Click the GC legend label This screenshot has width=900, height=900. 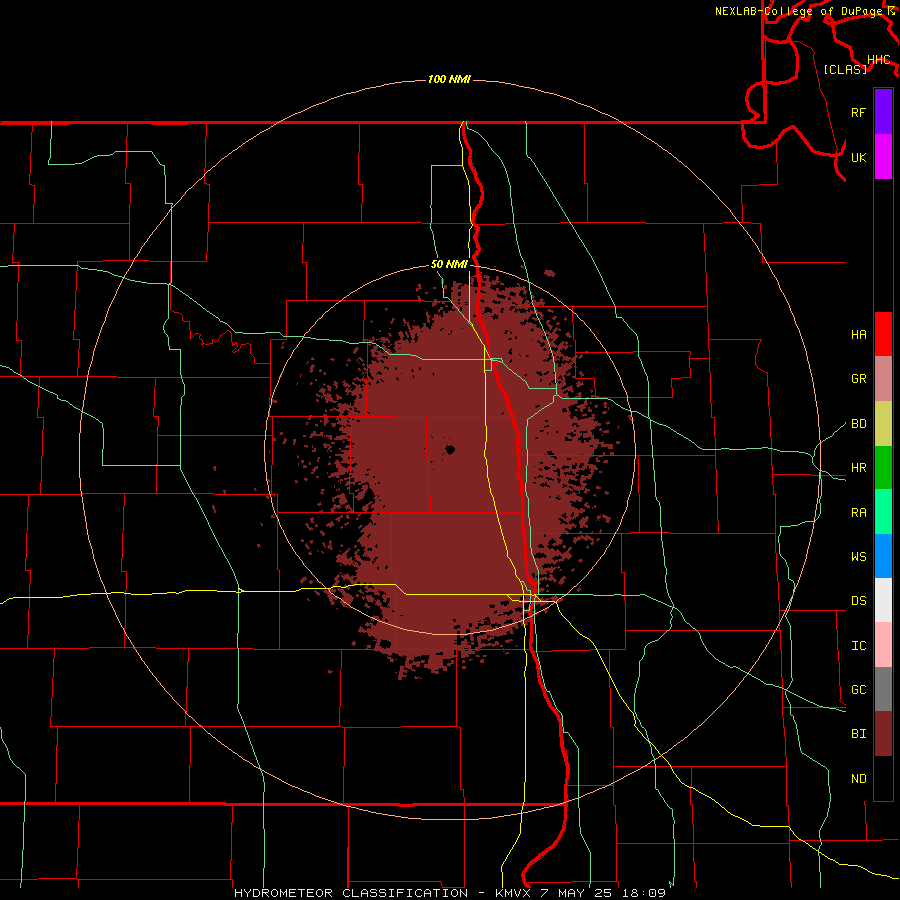point(859,690)
